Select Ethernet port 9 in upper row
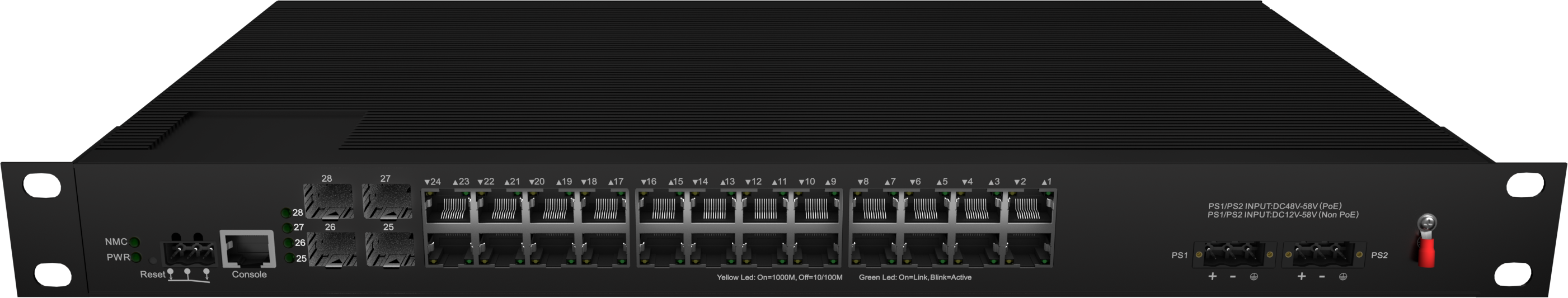The width and height of the screenshot is (1568, 298). tap(817, 208)
